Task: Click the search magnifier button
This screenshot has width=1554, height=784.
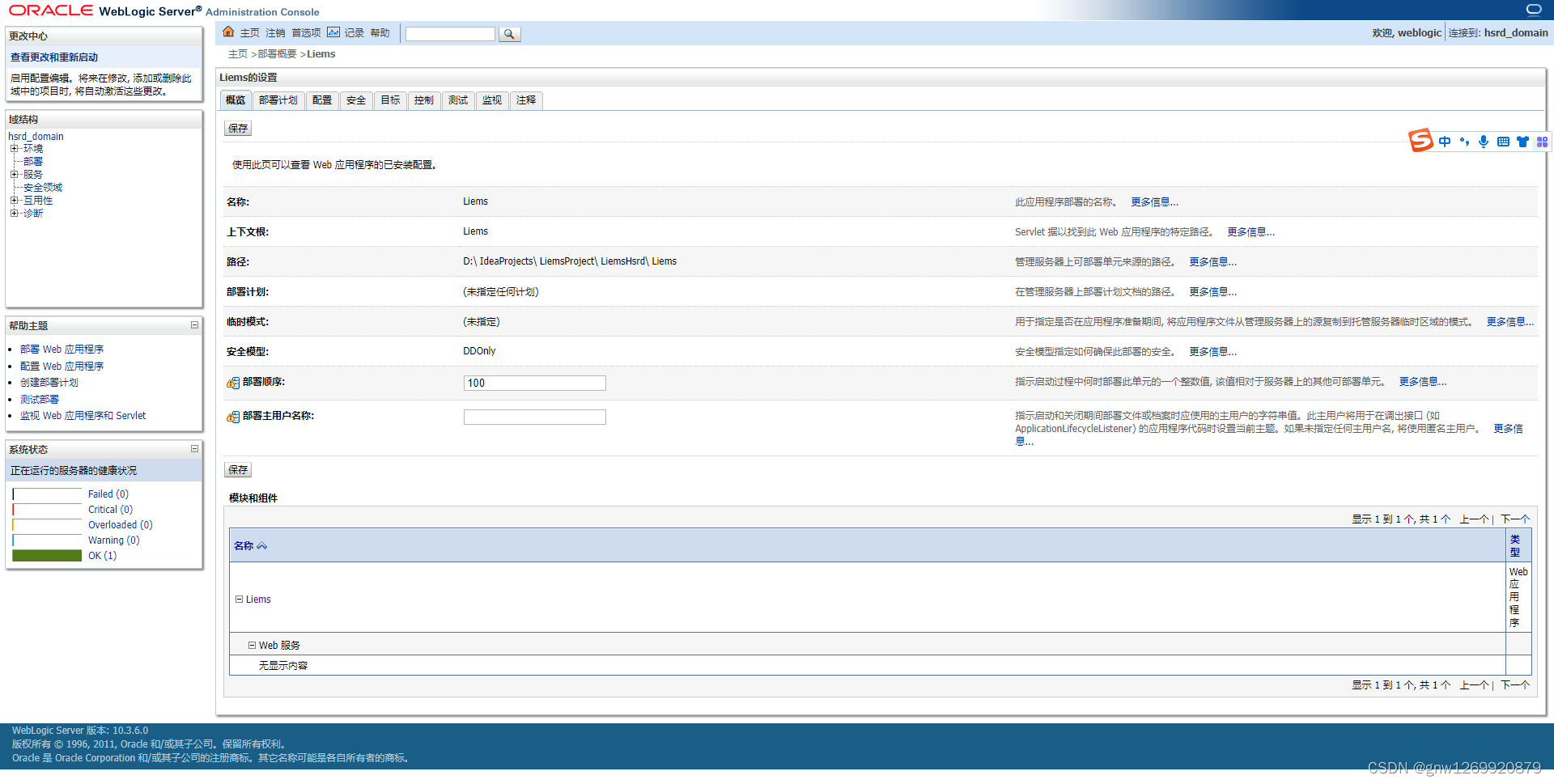Action: [x=509, y=34]
